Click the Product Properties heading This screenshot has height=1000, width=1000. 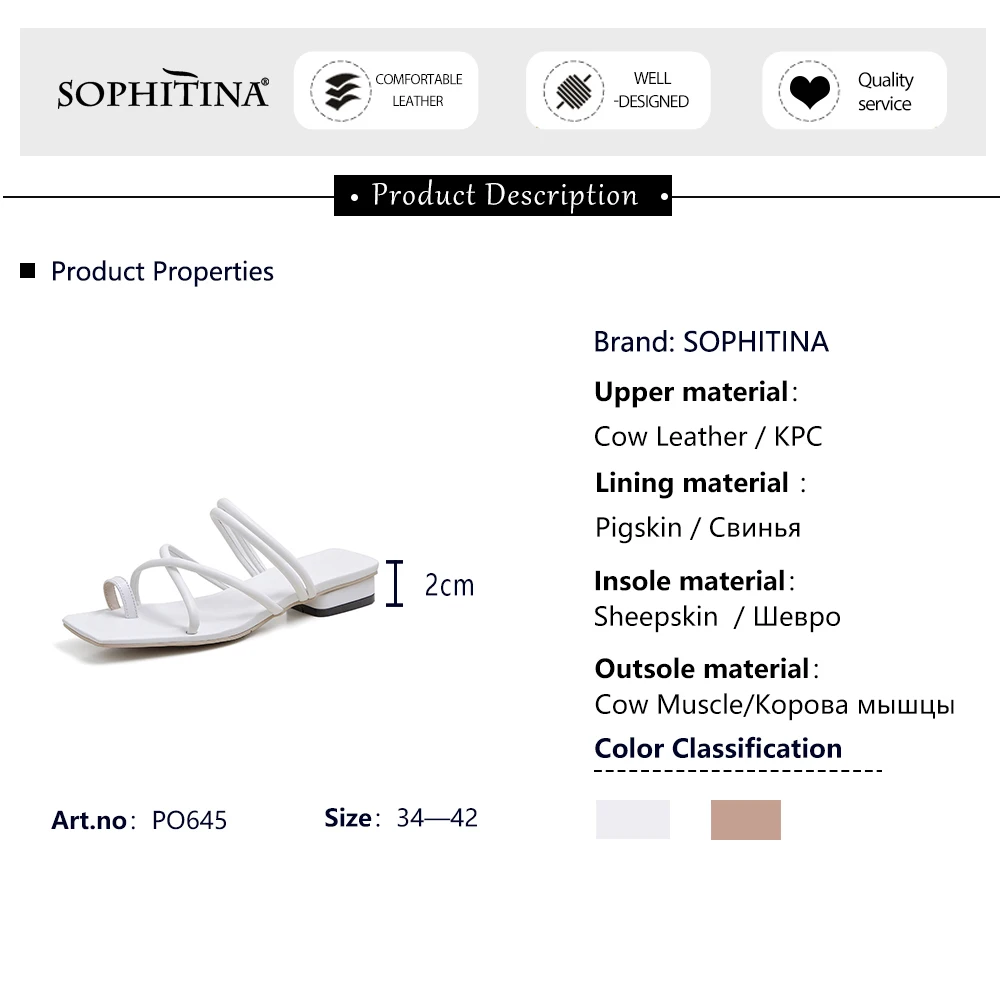[x=162, y=271]
